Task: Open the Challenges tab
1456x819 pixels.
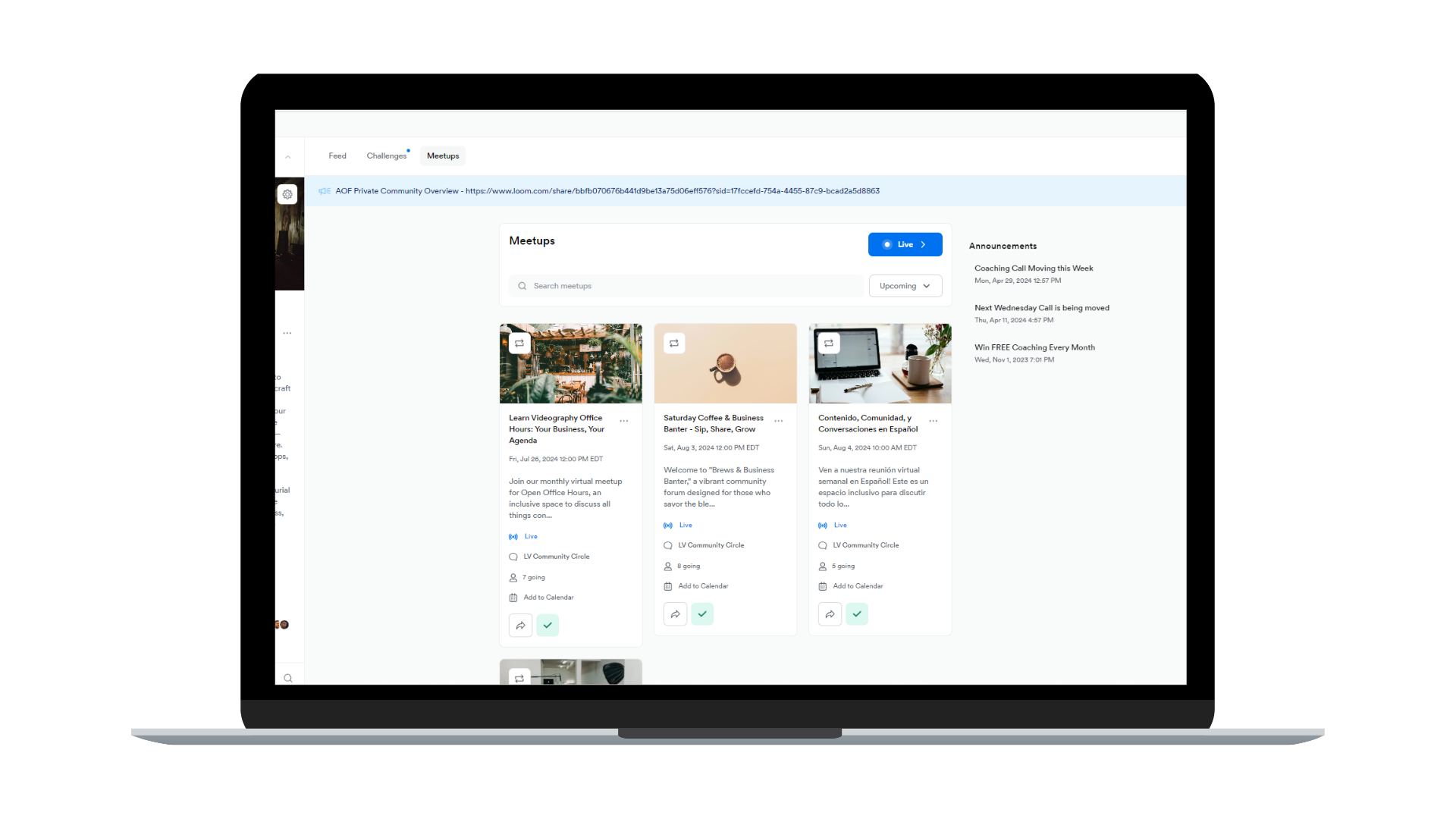Action: point(387,156)
